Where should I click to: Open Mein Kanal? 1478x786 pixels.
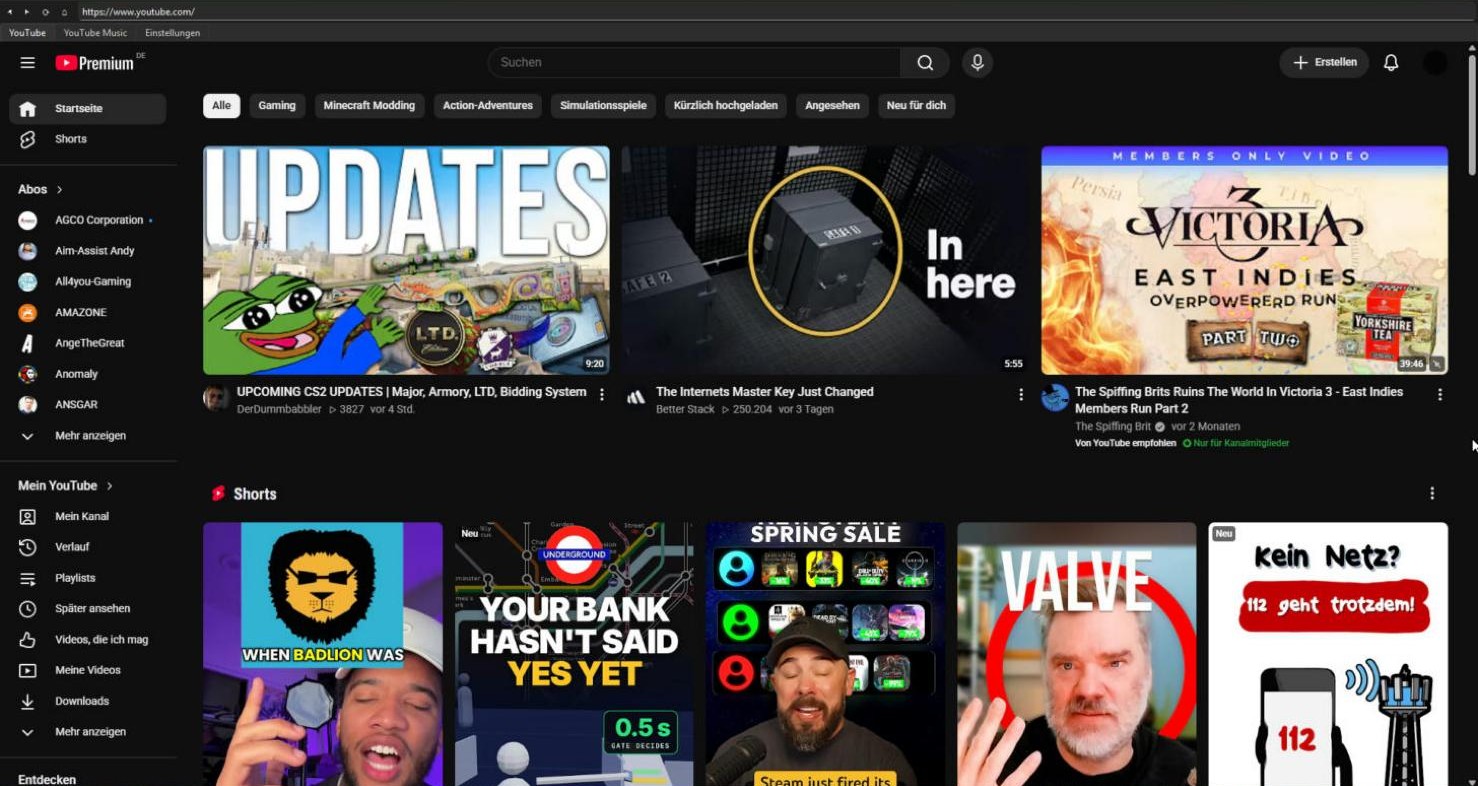(x=88, y=517)
